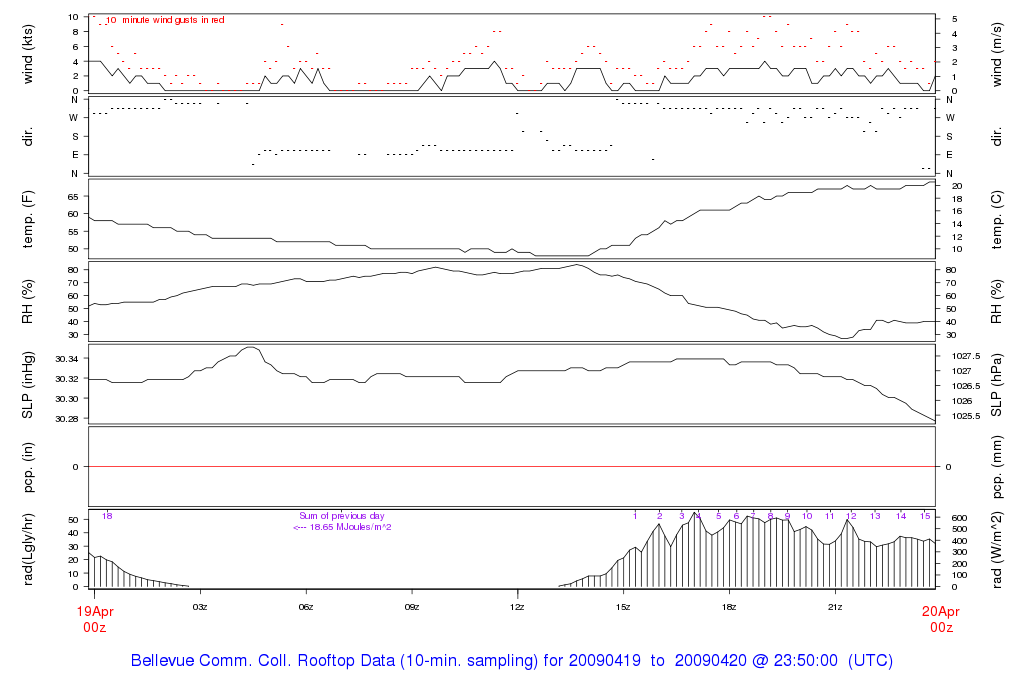The width and height of the screenshot is (1024, 700).
Task: Click the '30.30' pressure tick label
Action: (x=67, y=399)
